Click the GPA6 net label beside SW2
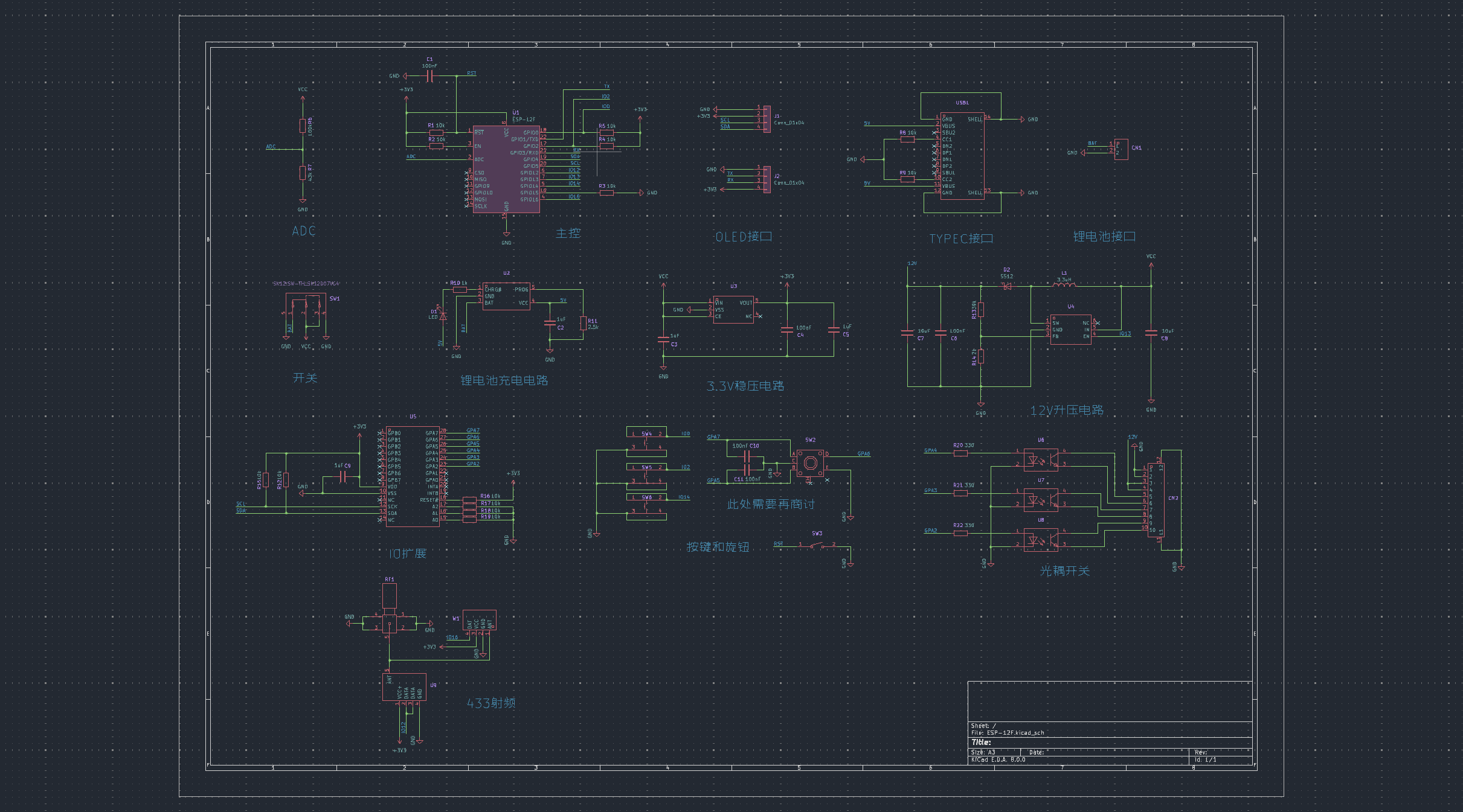Image resolution: width=1463 pixels, height=812 pixels. 864,454
